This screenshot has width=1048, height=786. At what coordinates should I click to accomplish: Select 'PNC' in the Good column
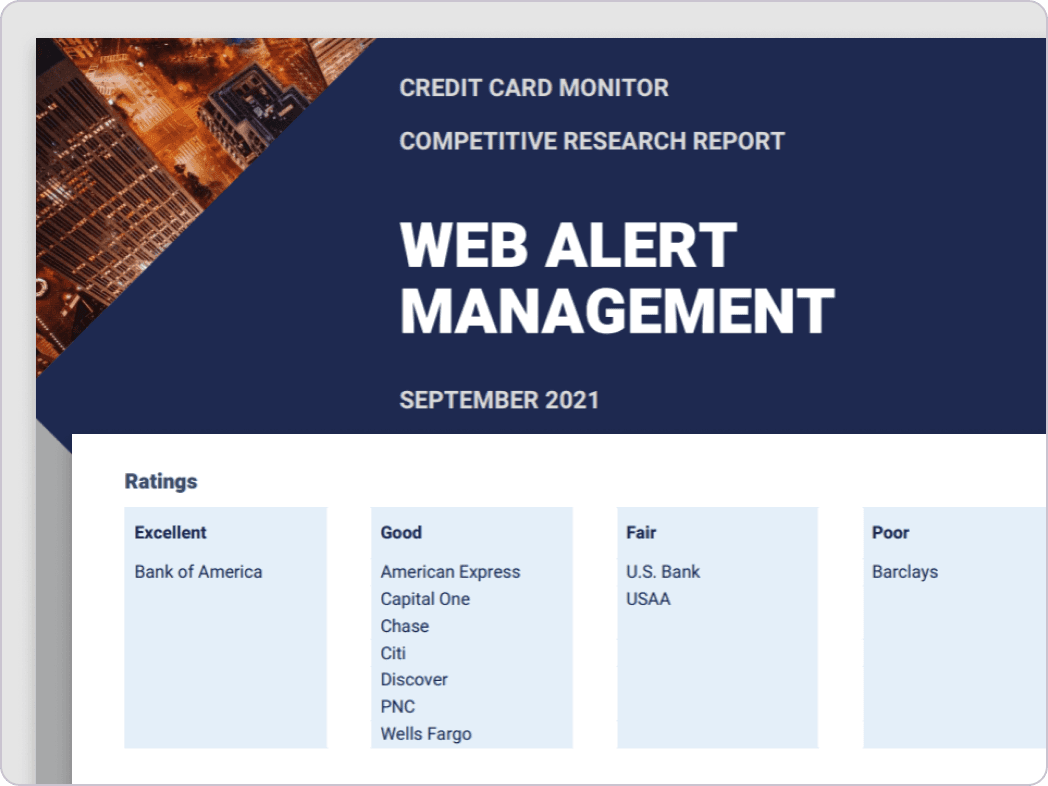pos(398,706)
